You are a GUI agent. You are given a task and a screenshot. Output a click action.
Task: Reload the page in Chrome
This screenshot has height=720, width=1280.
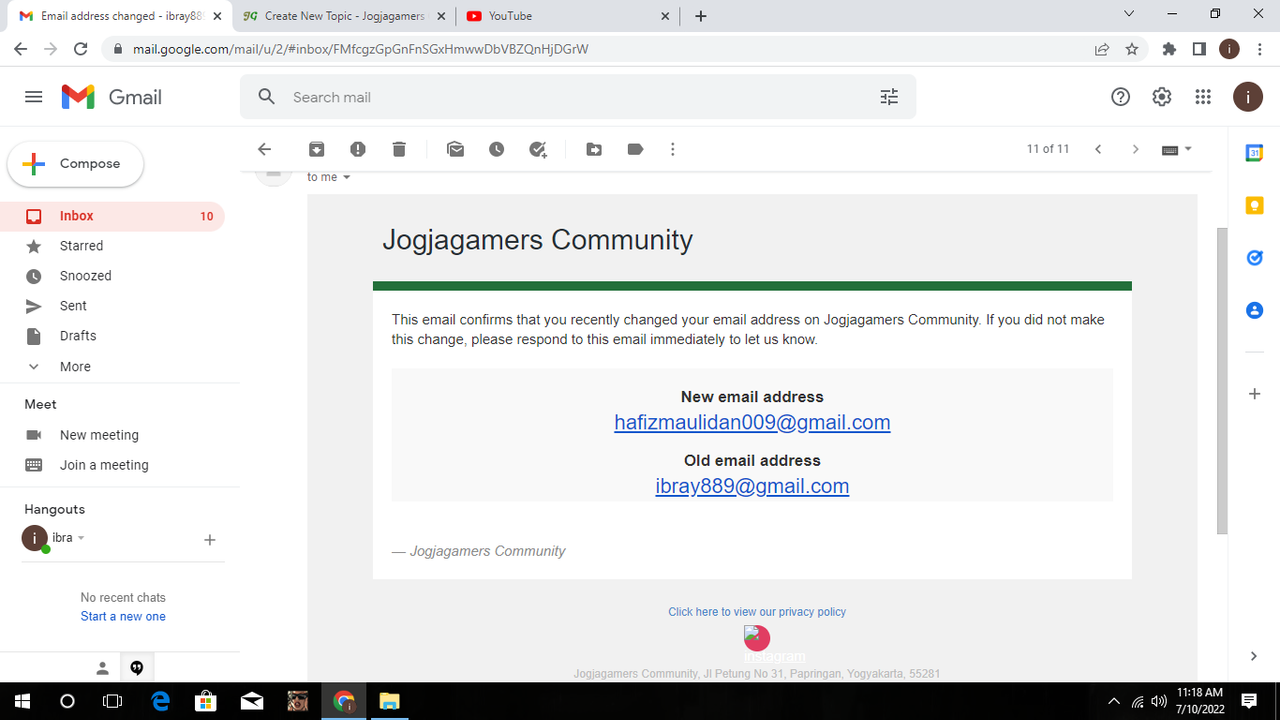(x=81, y=49)
